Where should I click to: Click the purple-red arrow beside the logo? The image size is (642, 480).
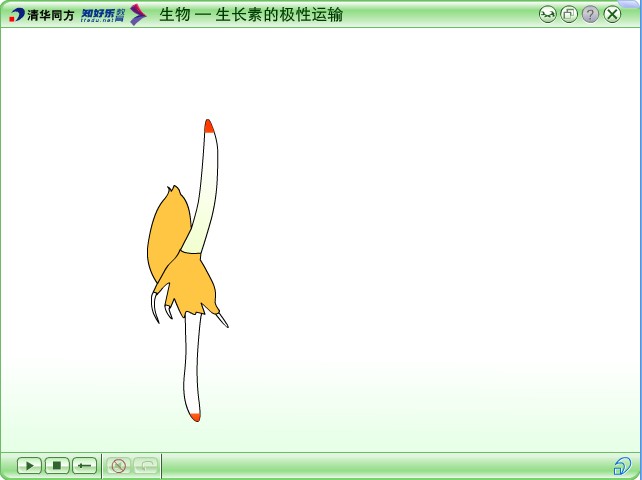click(x=138, y=15)
